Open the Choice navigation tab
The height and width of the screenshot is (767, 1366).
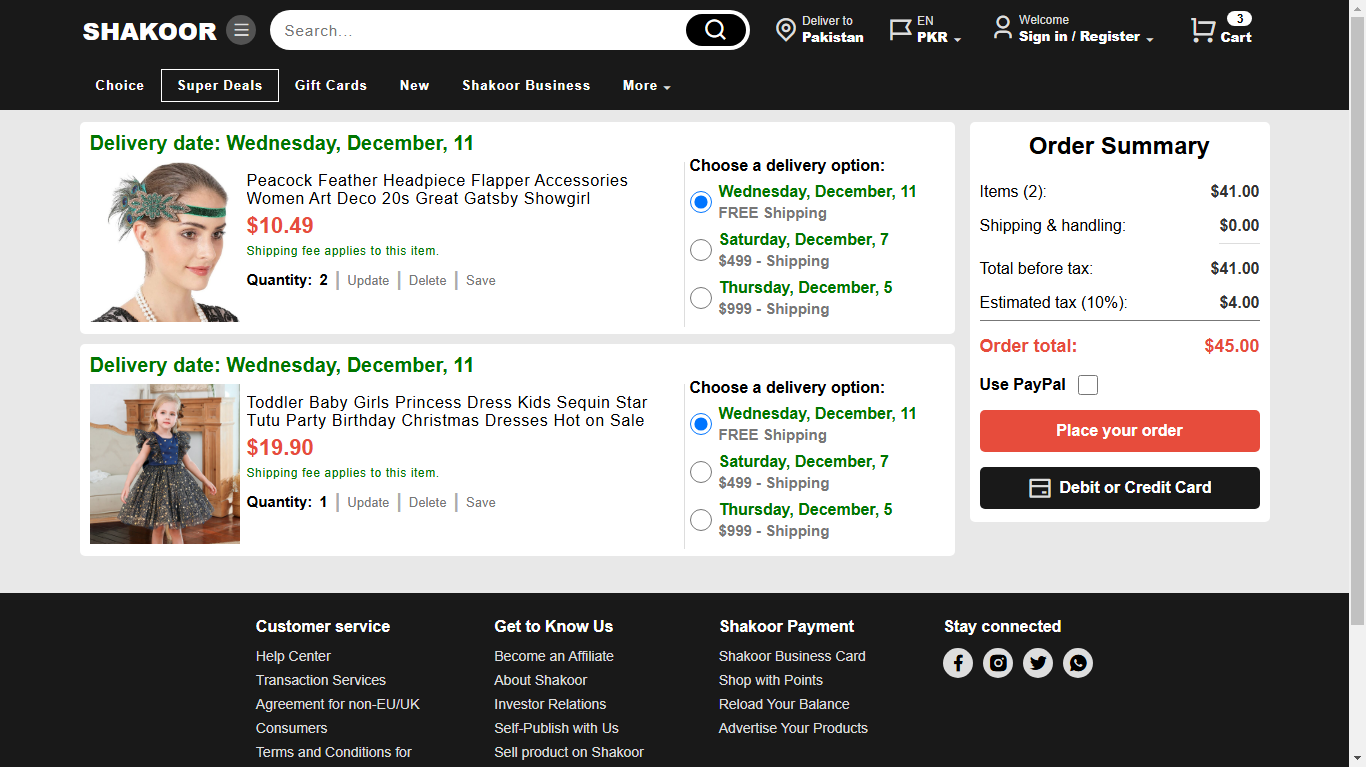pyautogui.click(x=120, y=86)
